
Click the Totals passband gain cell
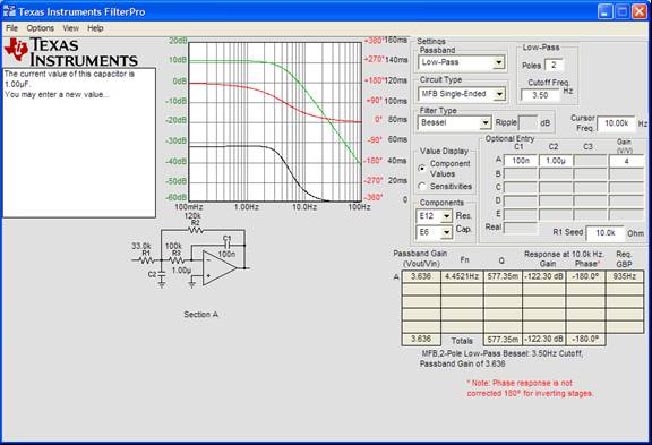(421, 339)
